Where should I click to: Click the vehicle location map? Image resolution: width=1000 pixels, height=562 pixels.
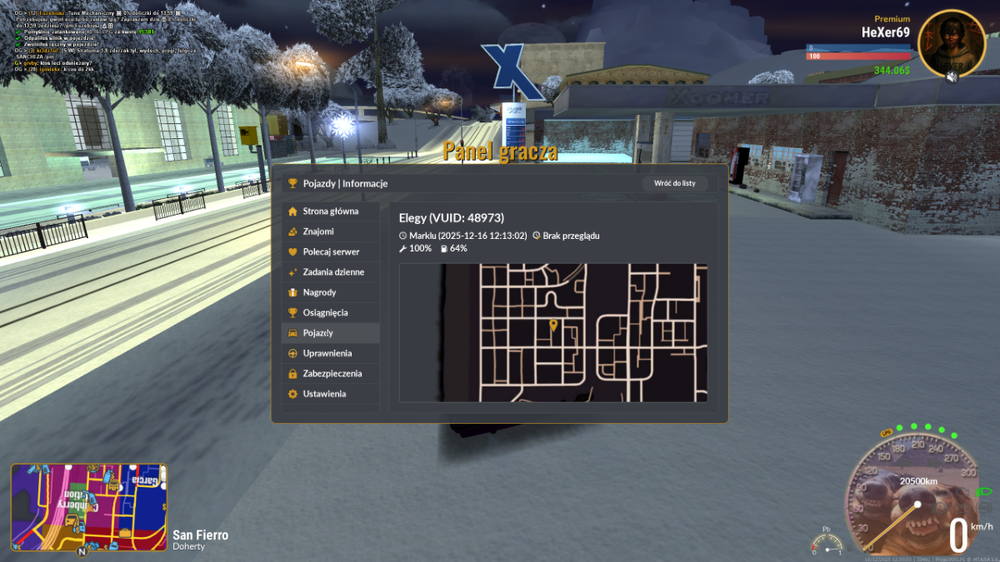553,333
